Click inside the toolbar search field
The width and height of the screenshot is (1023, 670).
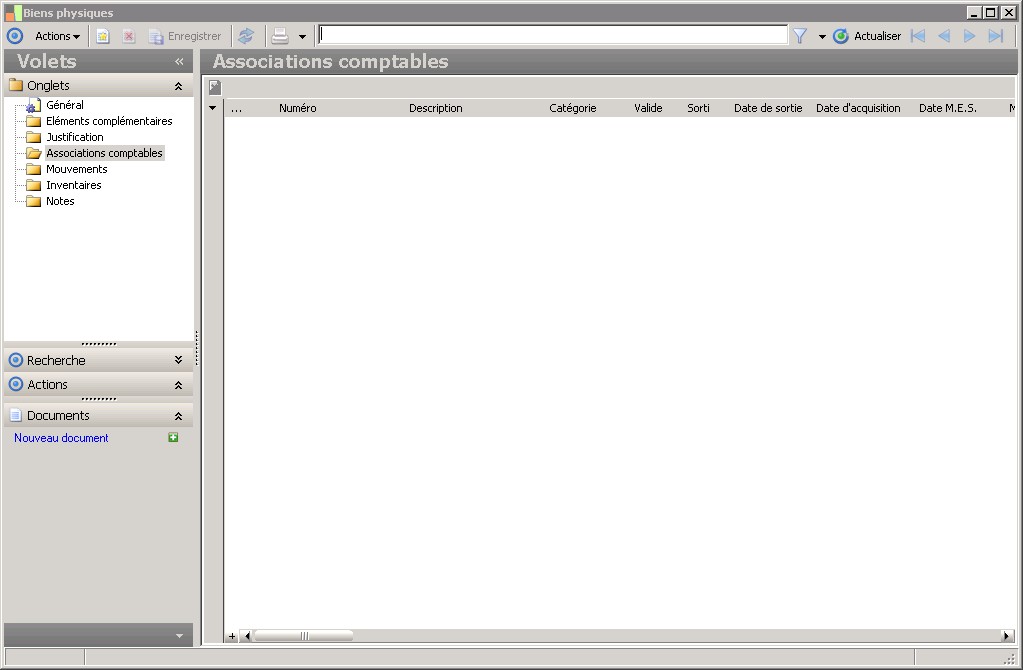click(553, 35)
